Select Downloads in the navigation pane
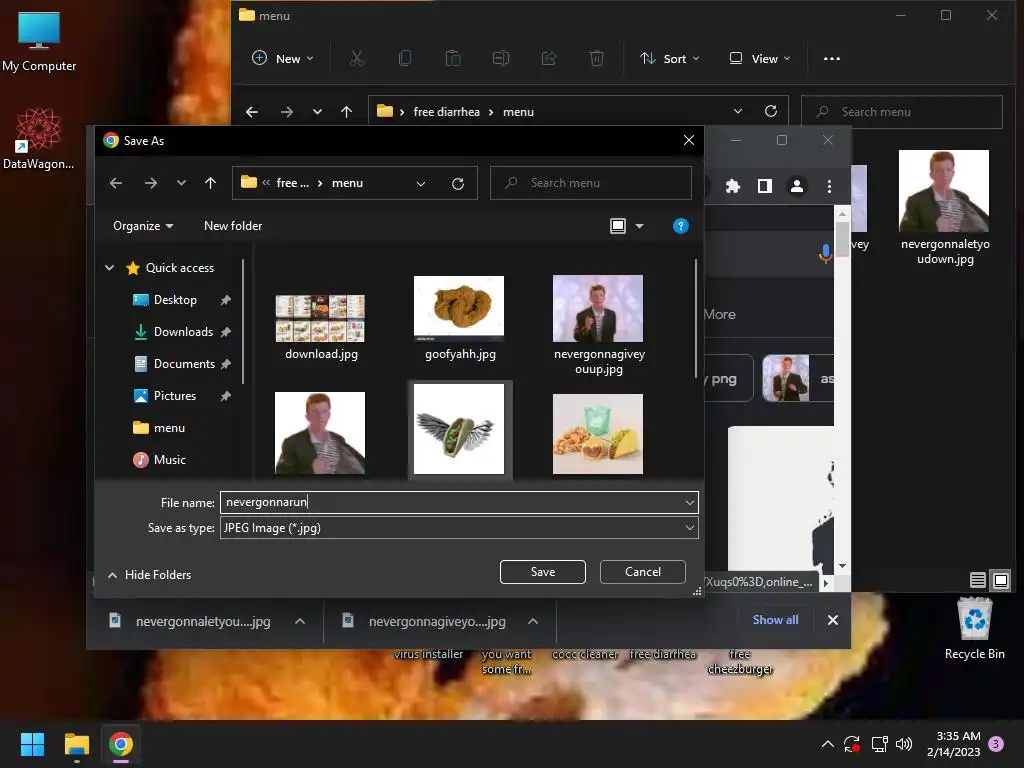Image resolution: width=1024 pixels, height=768 pixels. (183, 332)
